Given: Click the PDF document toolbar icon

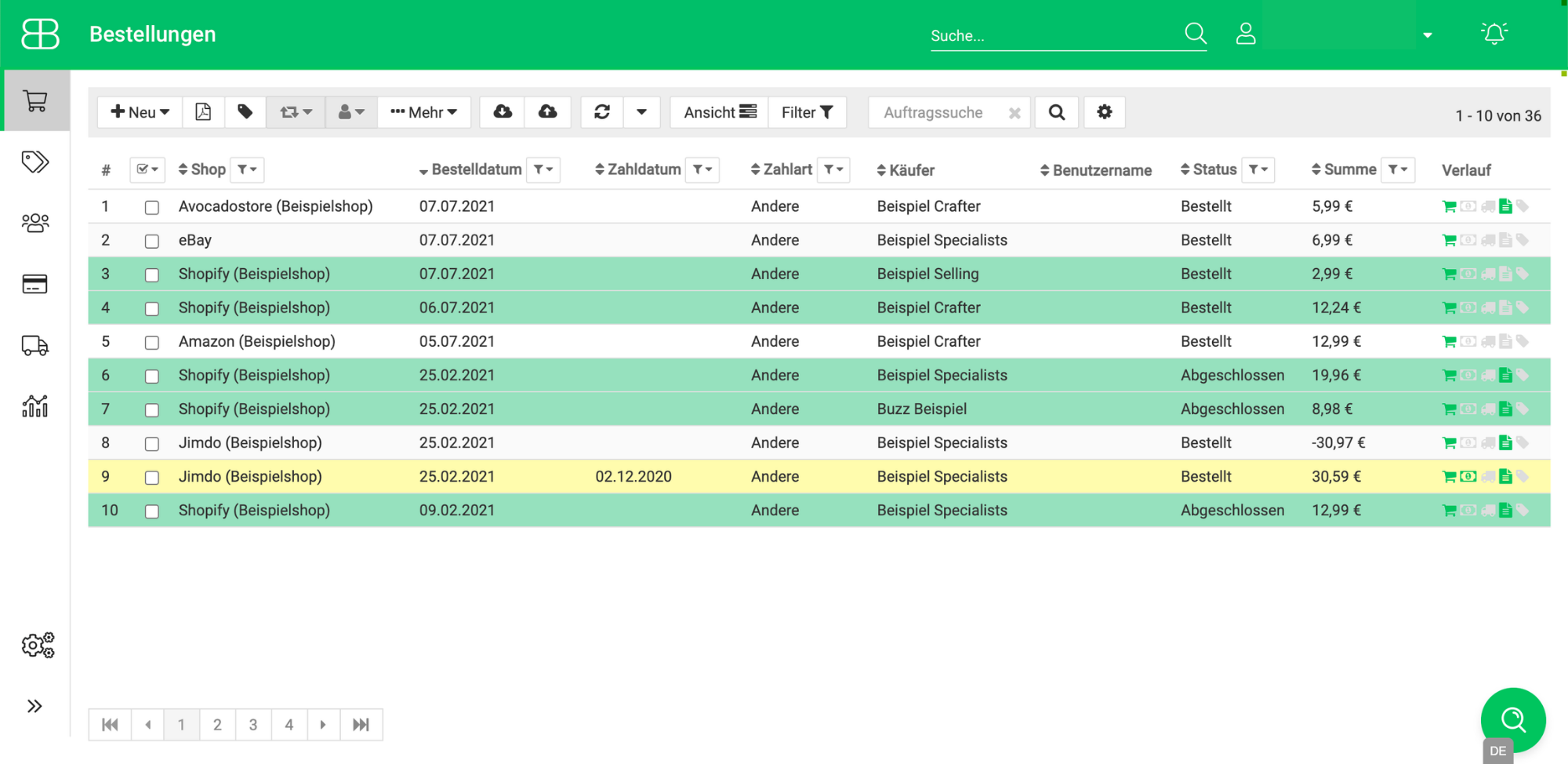Looking at the screenshot, I should pyautogui.click(x=203, y=112).
